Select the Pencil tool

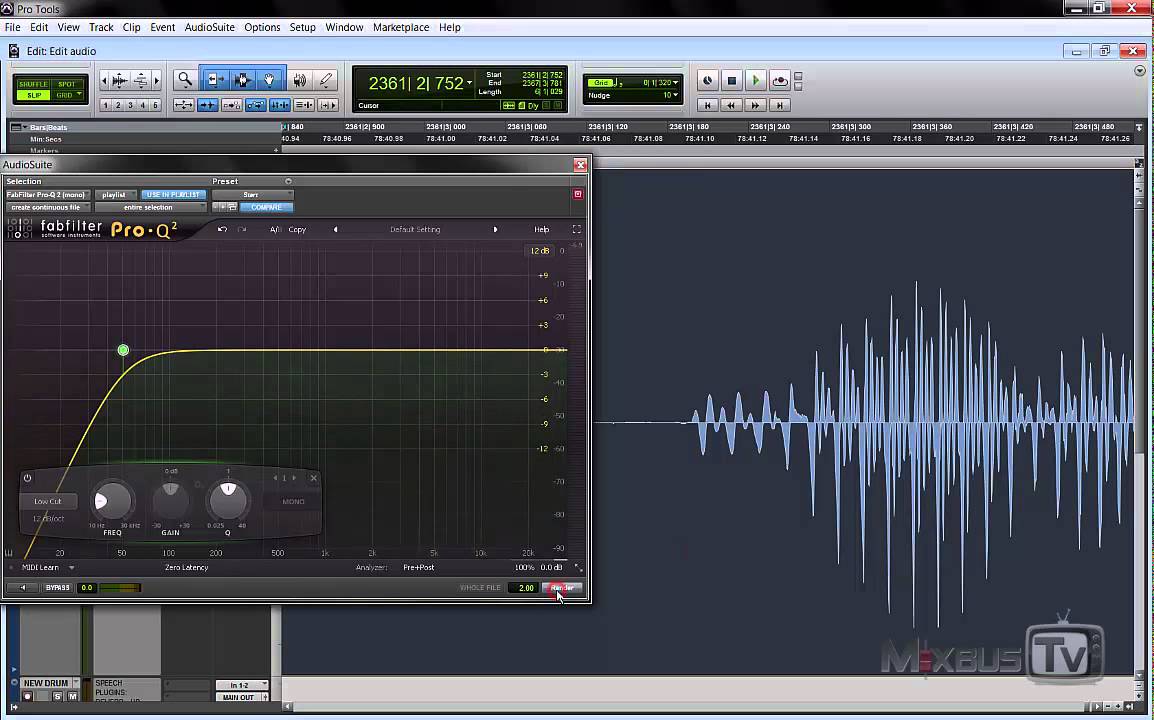325,80
